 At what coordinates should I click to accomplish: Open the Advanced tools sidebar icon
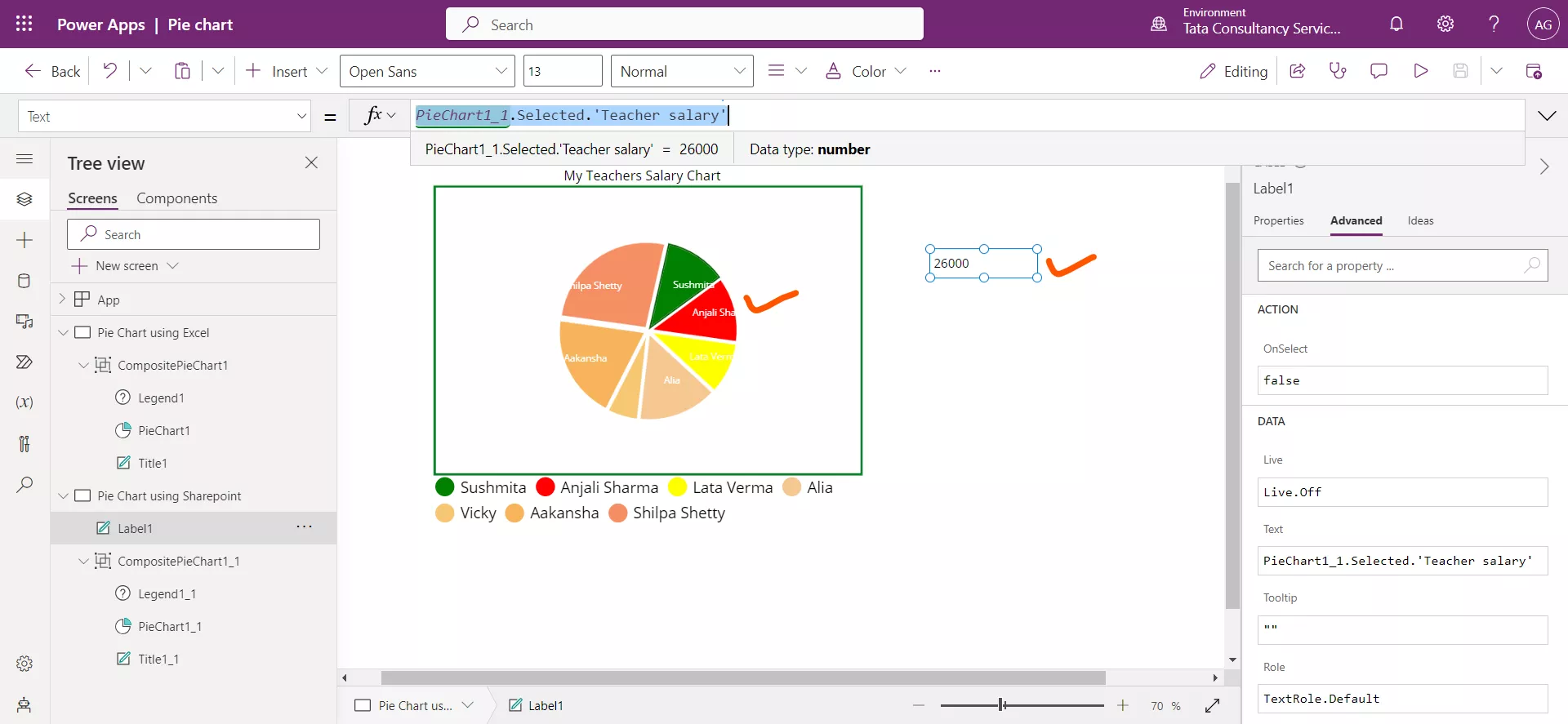(24, 443)
